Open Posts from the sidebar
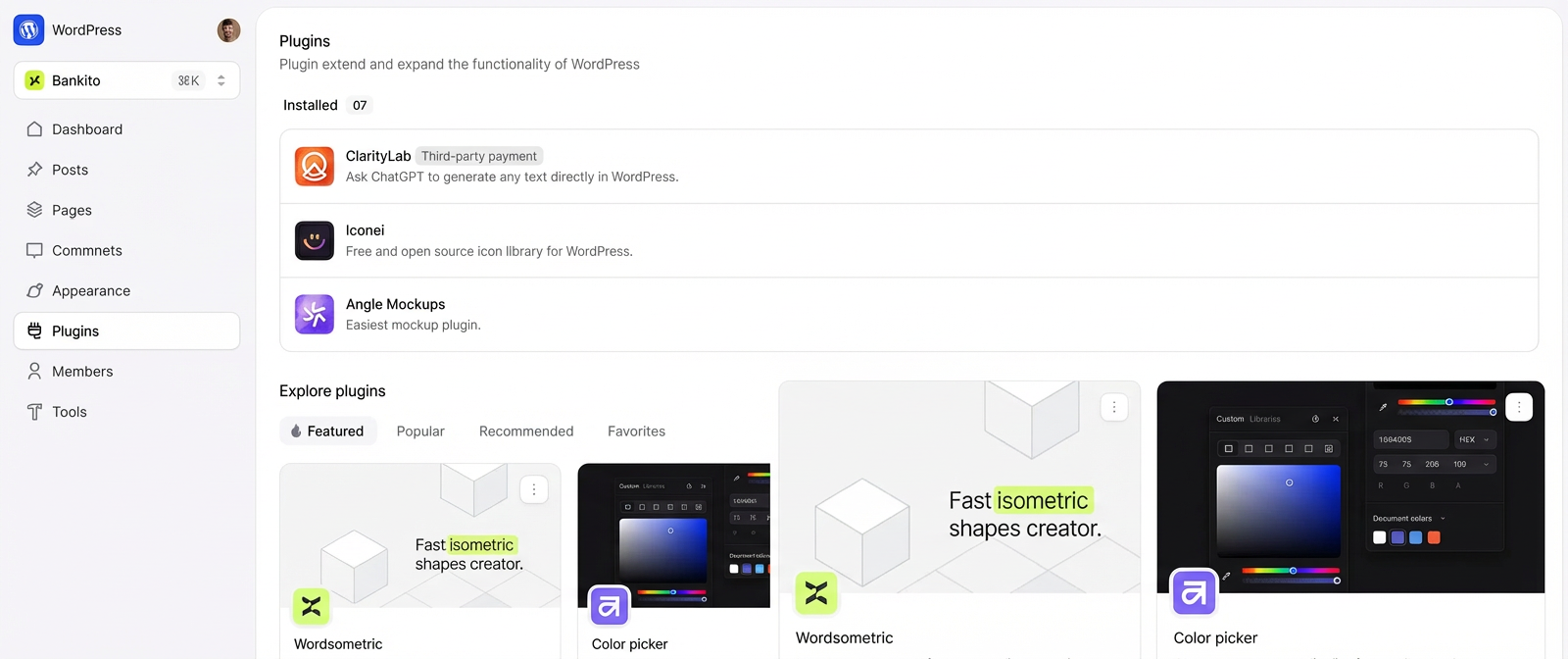 tap(70, 170)
